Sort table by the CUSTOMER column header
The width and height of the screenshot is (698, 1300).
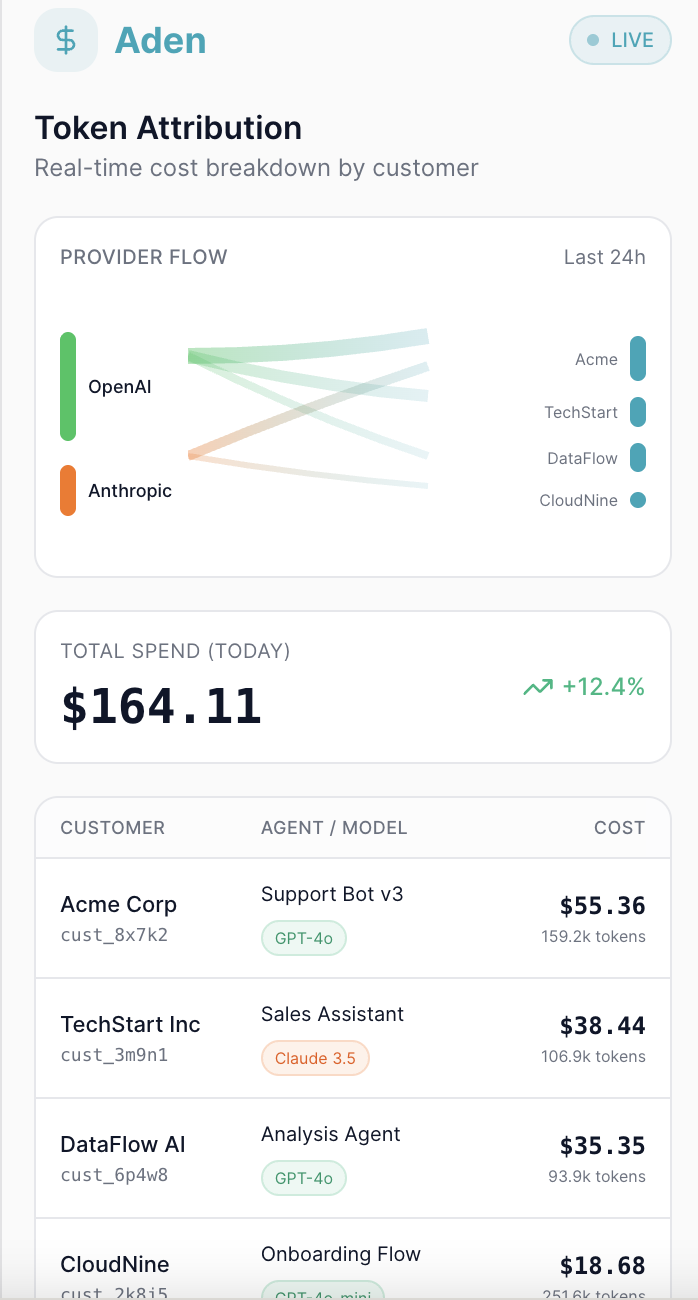tap(113, 828)
